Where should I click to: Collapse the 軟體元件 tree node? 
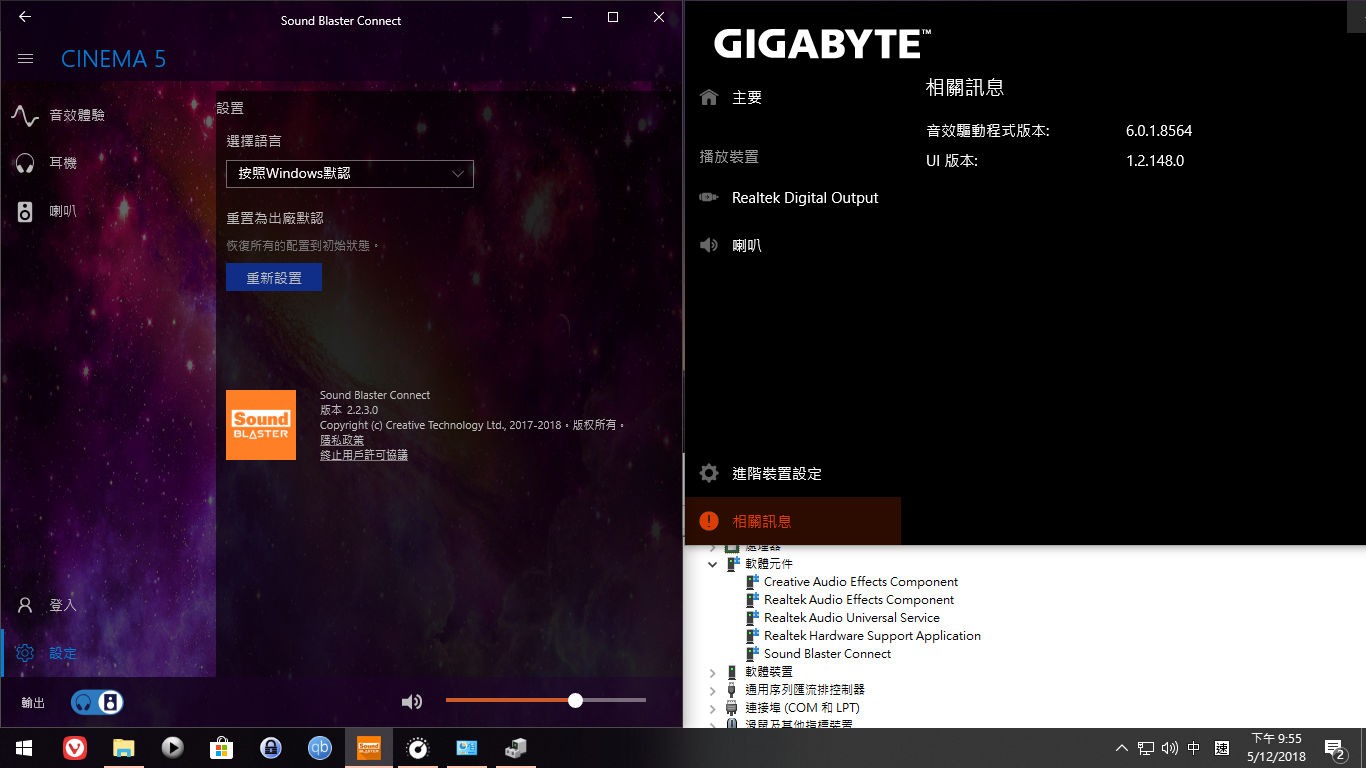coord(713,564)
